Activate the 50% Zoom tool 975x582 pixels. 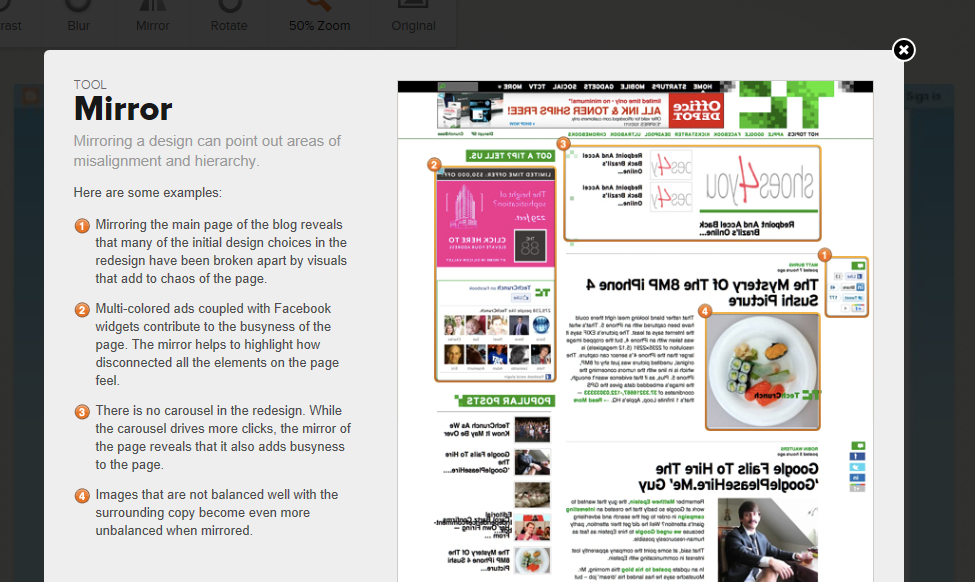(319, 16)
